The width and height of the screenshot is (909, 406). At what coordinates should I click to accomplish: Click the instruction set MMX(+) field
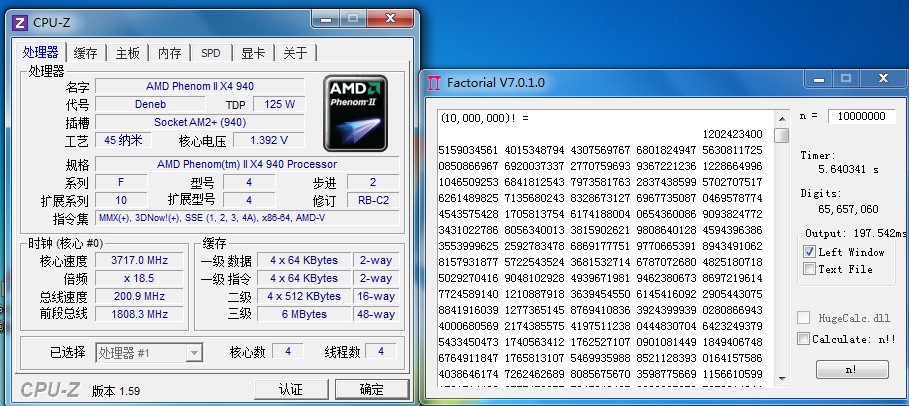tap(248, 219)
